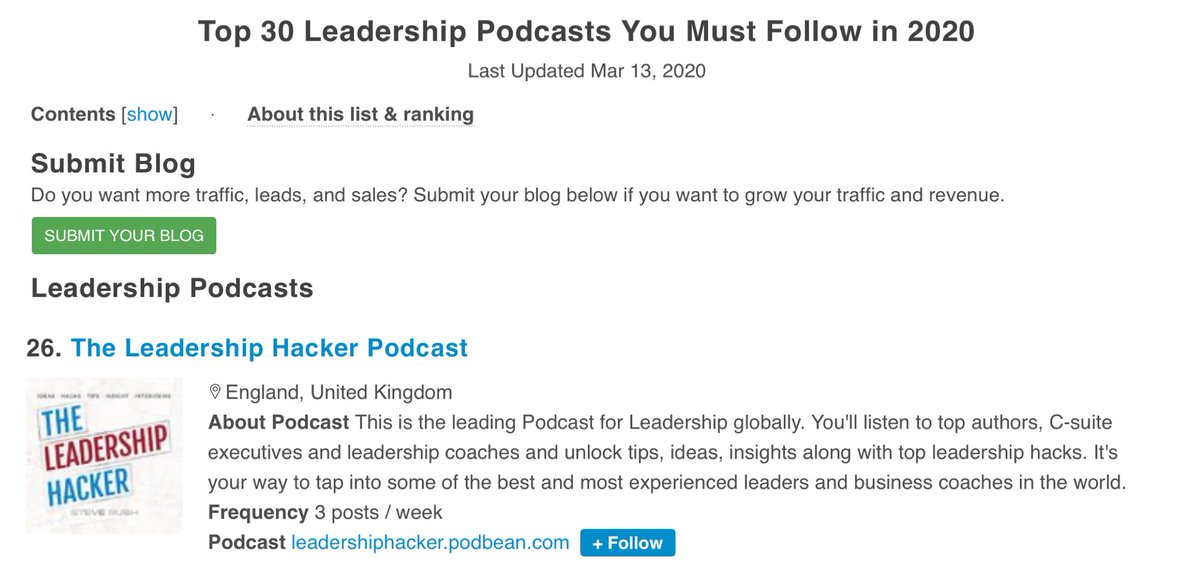Click the dot separator after Contents
The height and width of the screenshot is (562, 1199).
[x=212, y=114]
